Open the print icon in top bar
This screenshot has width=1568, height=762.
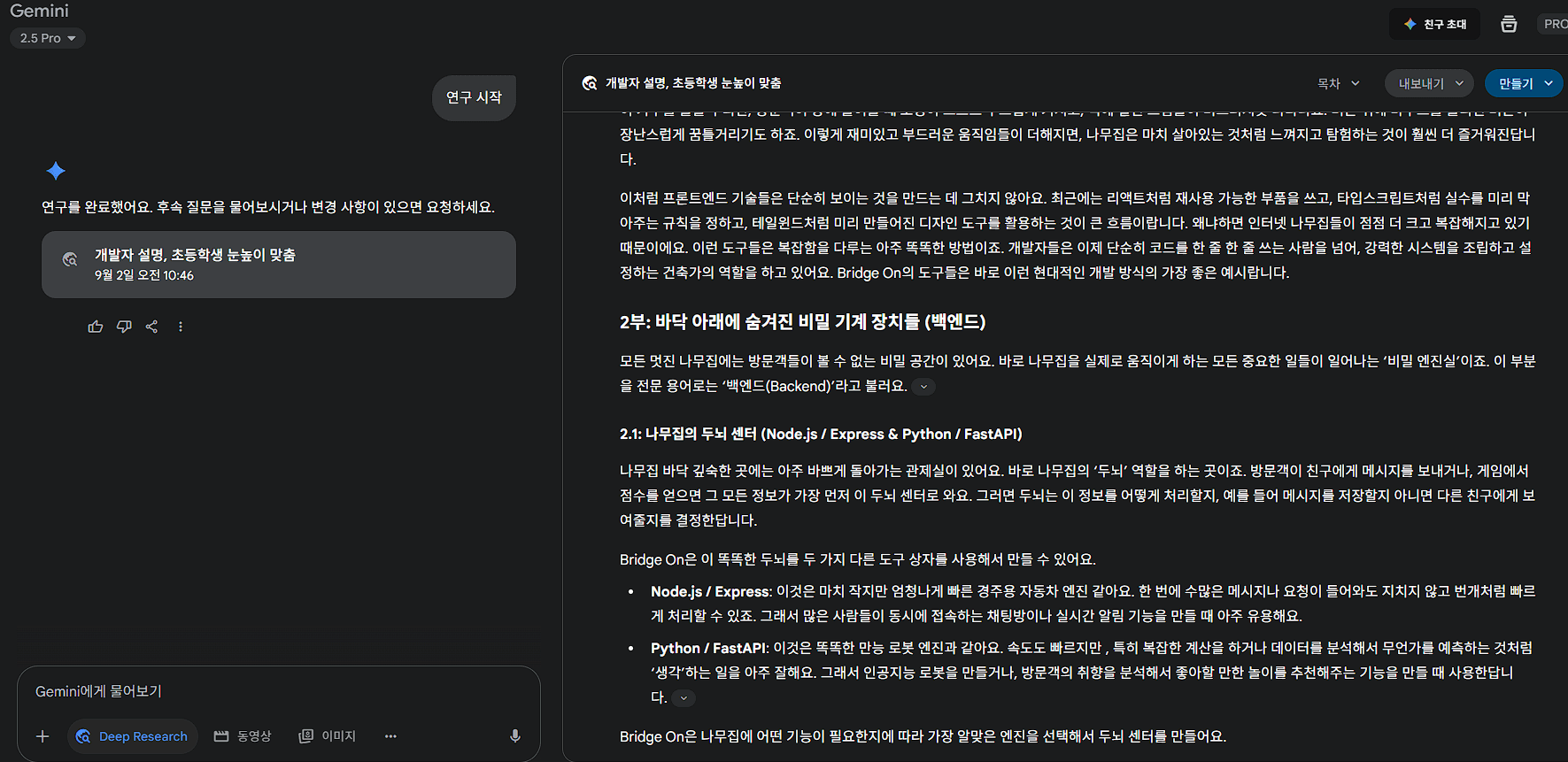click(x=1509, y=24)
